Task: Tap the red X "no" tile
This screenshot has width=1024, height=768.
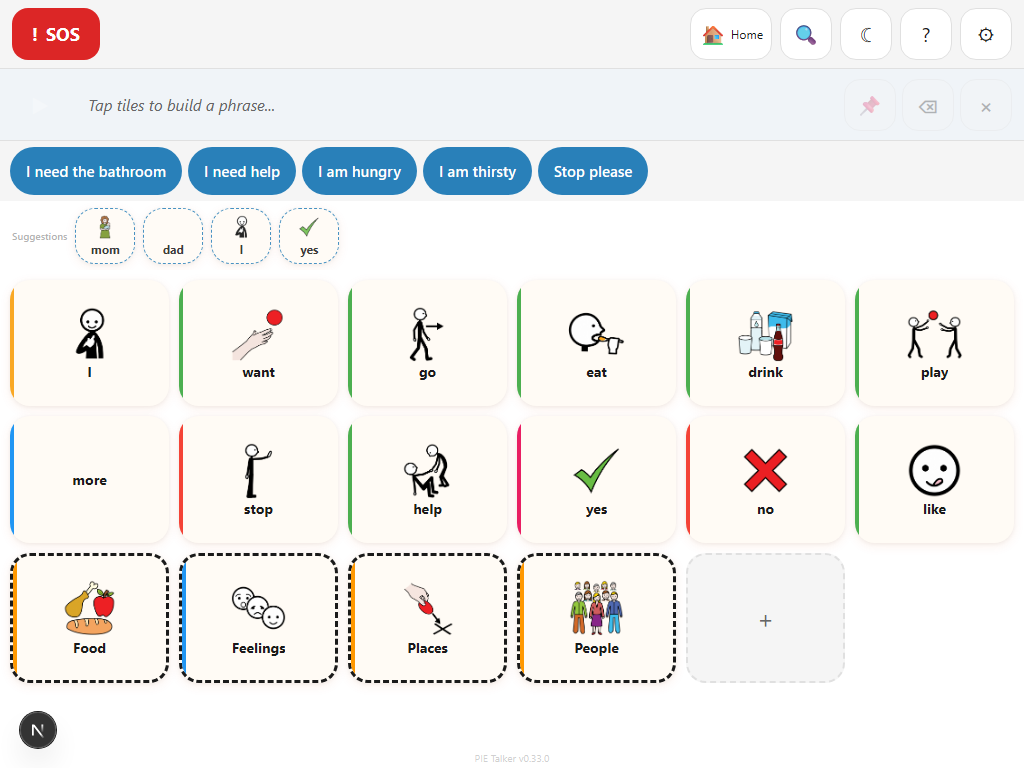Action: click(766, 480)
